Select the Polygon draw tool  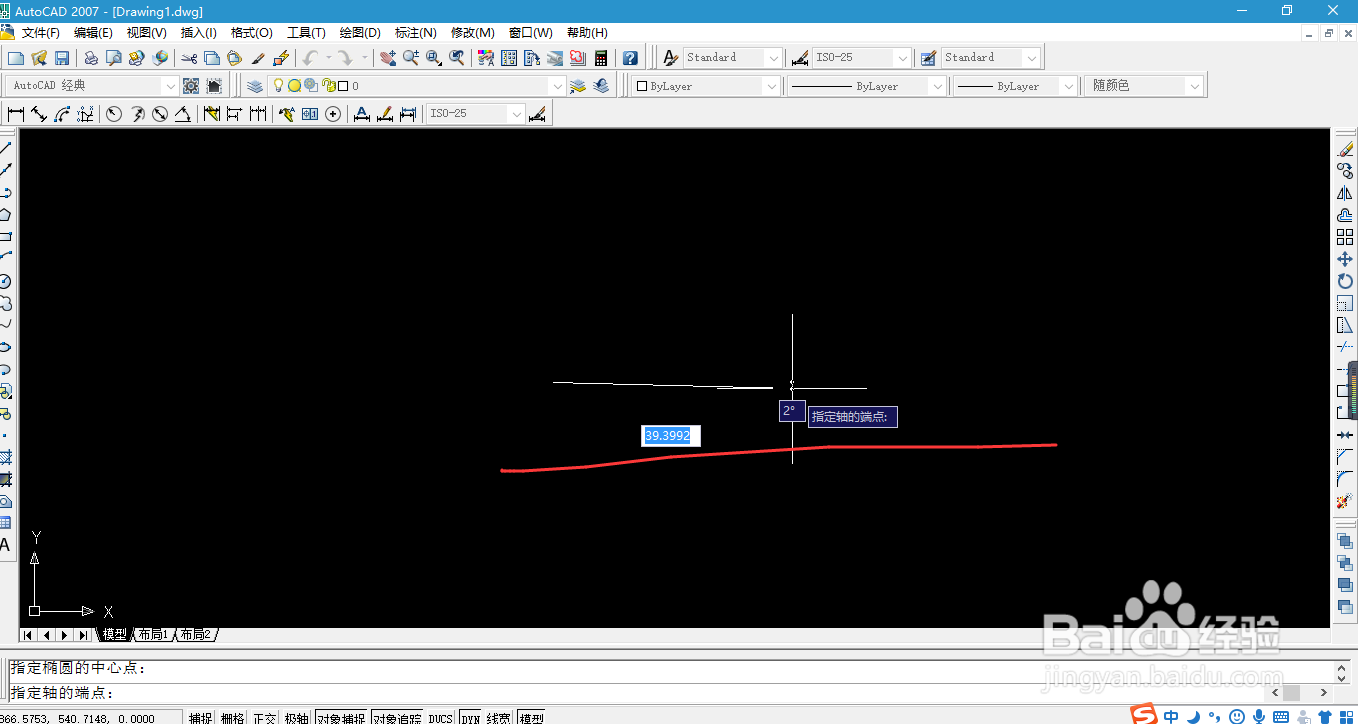(x=5, y=214)
